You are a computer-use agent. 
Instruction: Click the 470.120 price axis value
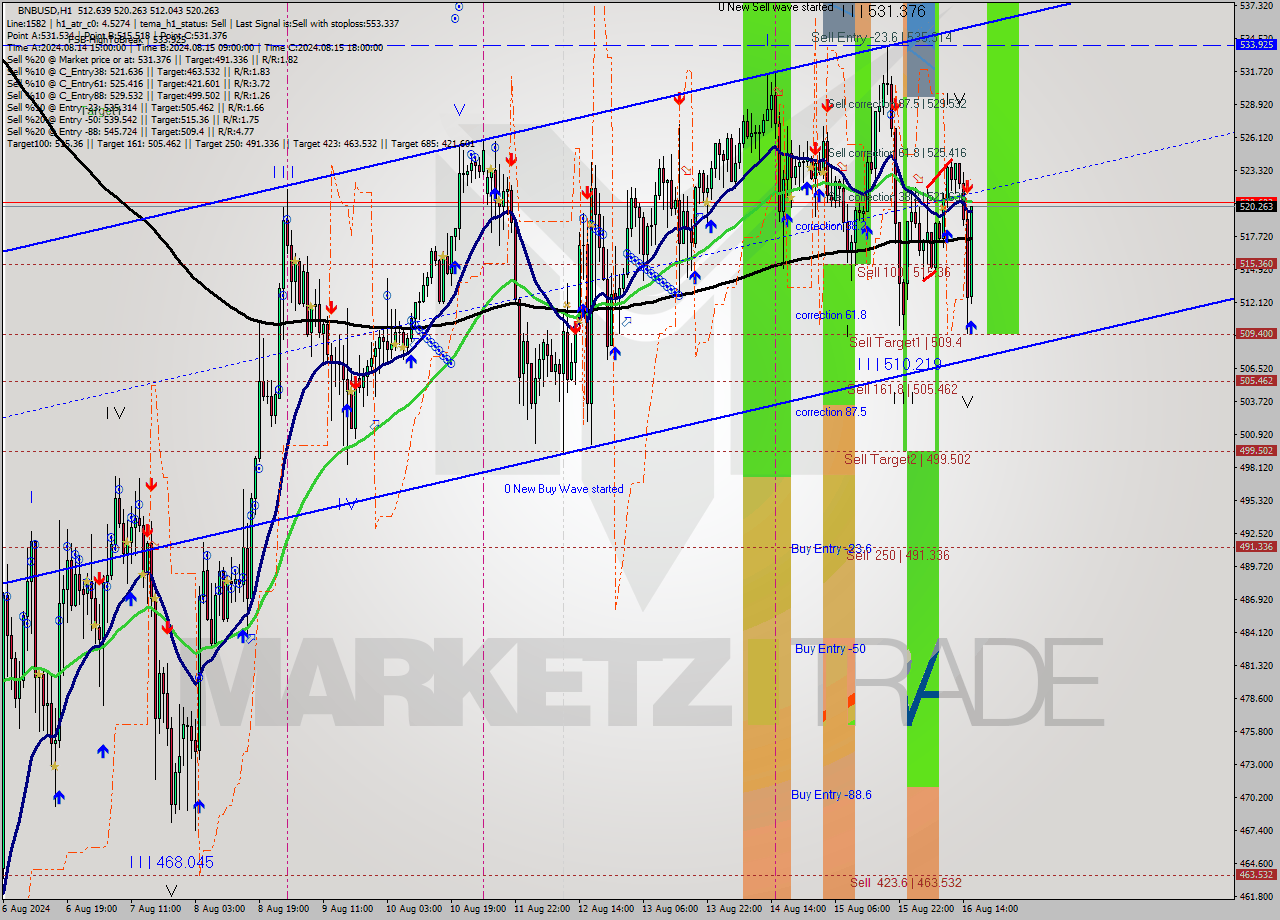[x=1256, y=798]
